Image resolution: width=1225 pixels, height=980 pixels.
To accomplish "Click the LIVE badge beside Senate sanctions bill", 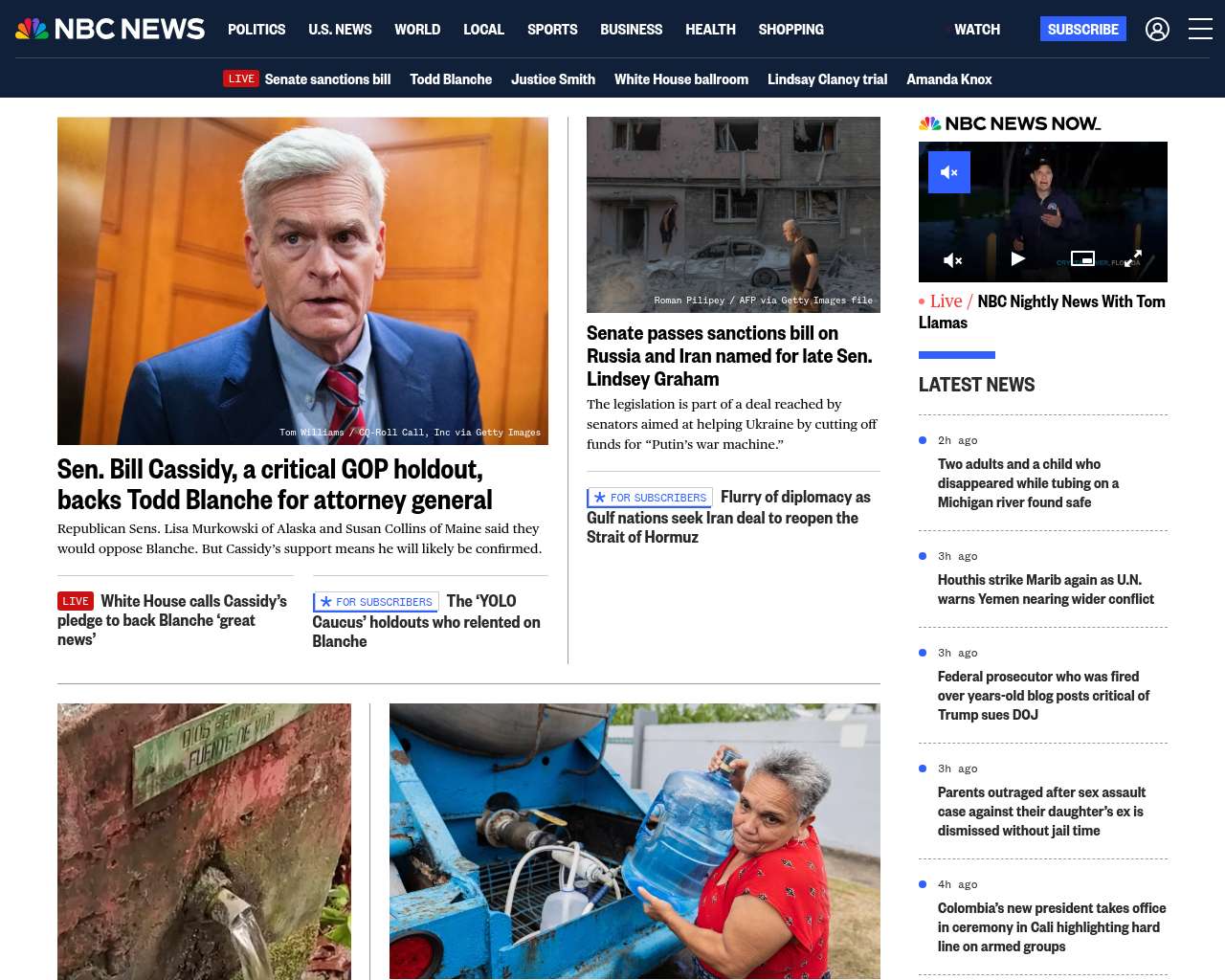I will click(x=241, y=78).
